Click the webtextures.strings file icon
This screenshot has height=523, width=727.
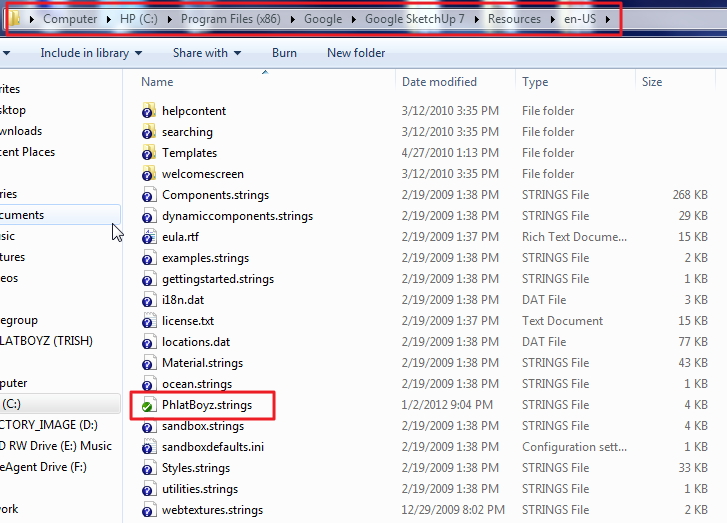pyautogui.click(x=148, y=510)
